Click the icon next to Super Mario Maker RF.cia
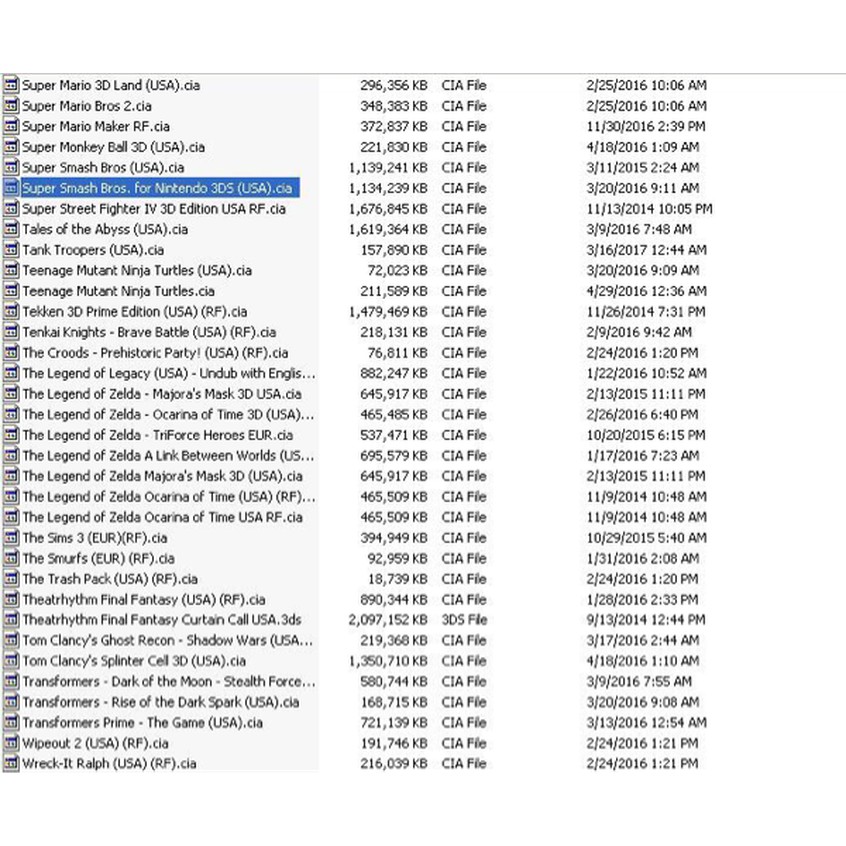 (11, 126)
